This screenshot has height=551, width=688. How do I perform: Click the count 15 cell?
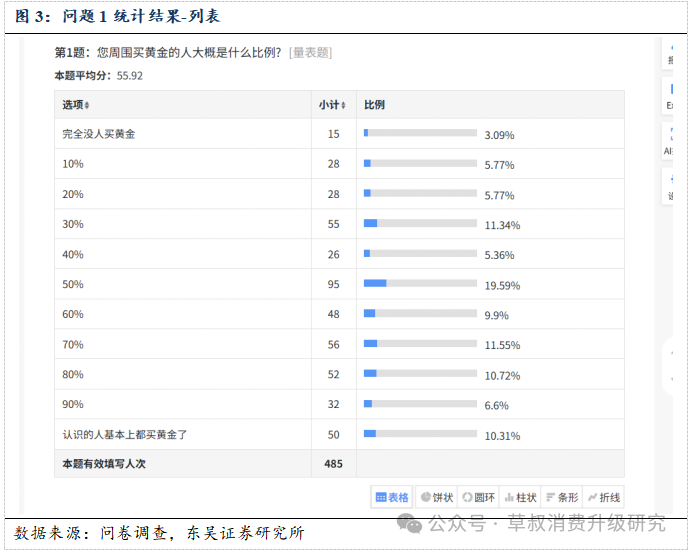tap(333, 134)
